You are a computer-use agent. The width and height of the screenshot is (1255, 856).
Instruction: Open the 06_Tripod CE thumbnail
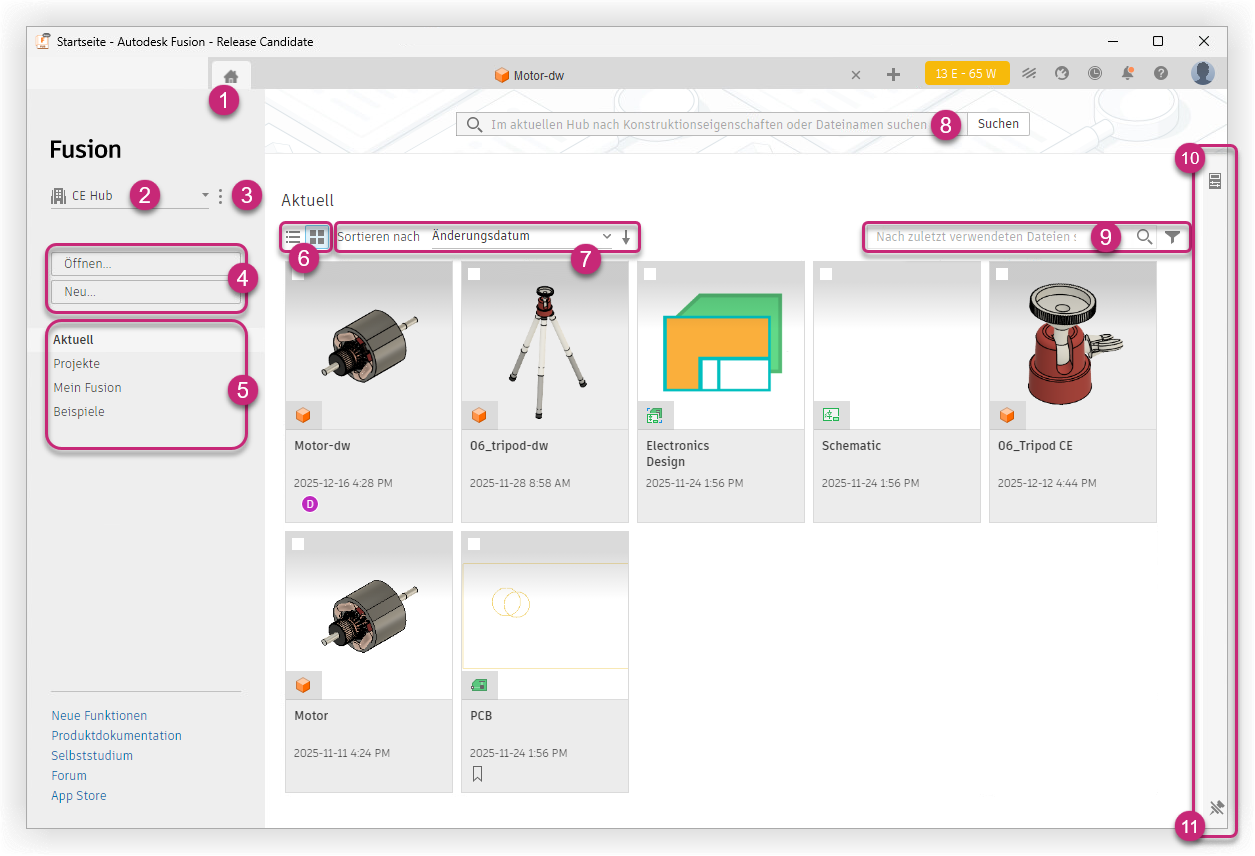pos(1073,346)
